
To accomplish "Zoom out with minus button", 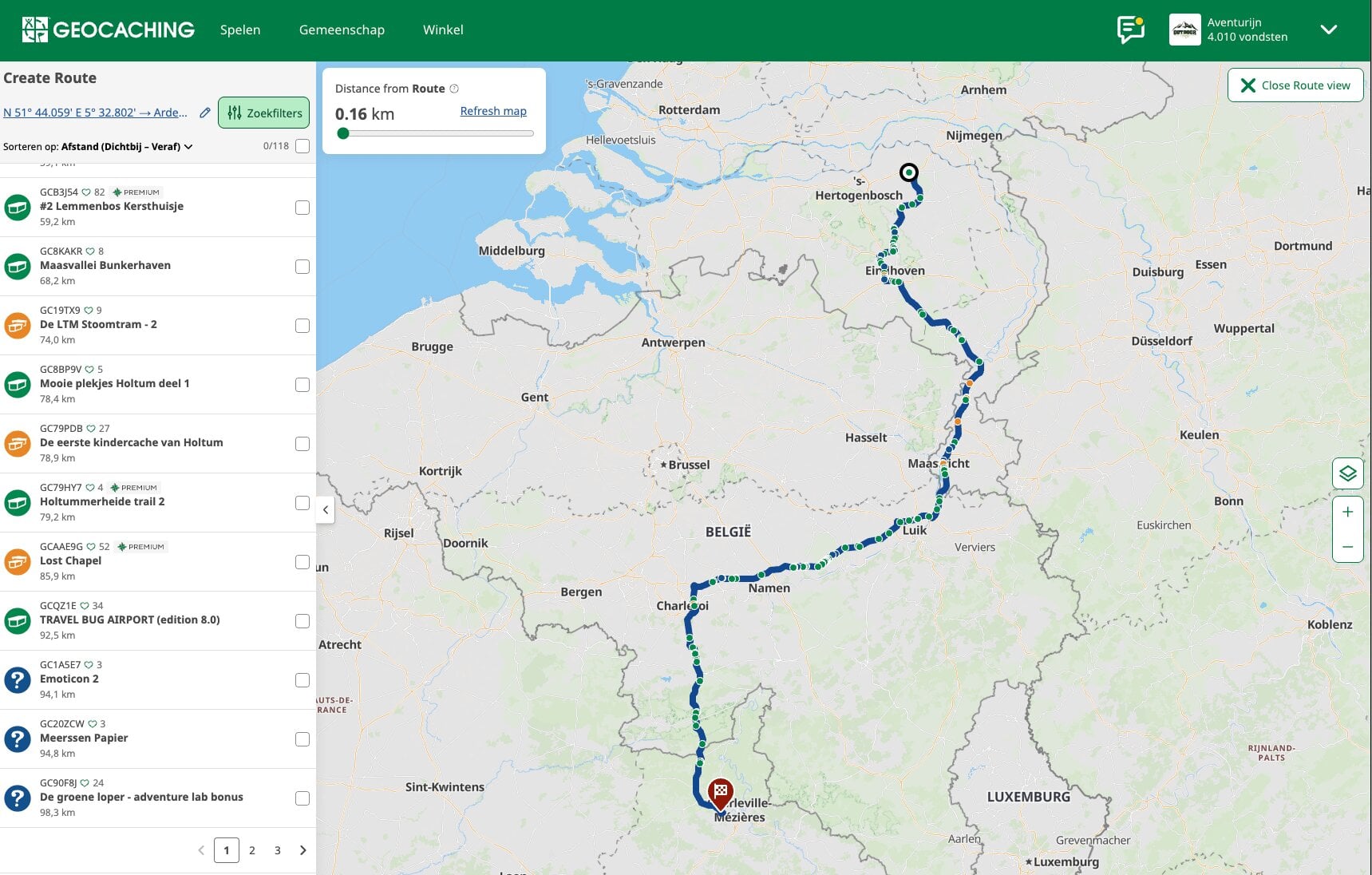I will [1347, 547].
